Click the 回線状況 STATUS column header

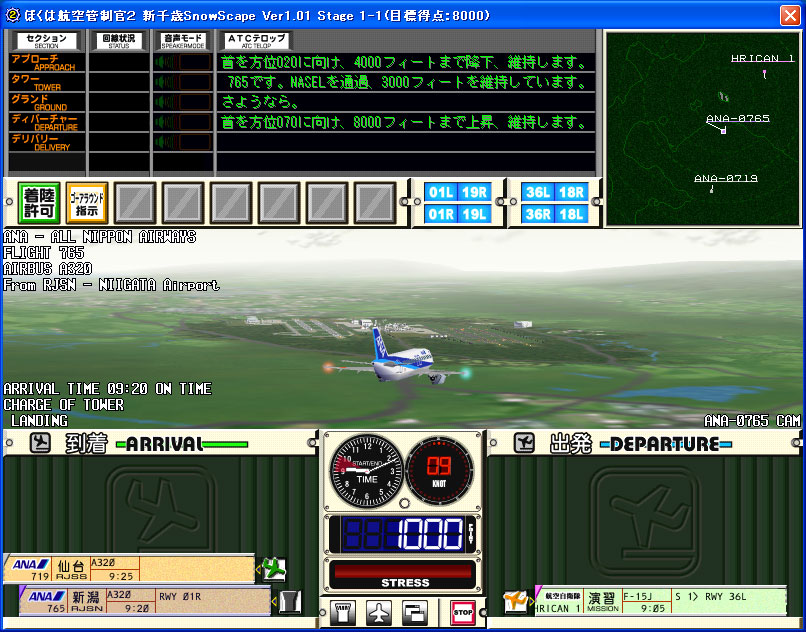(x=119, y=41)
